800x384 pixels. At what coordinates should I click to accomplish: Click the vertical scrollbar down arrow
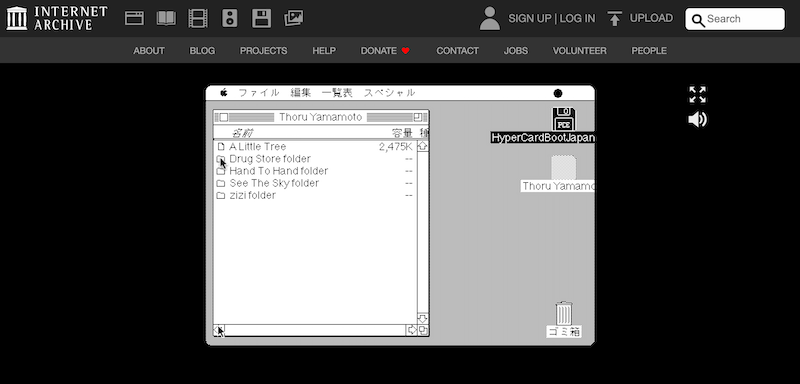pos(423,319)
